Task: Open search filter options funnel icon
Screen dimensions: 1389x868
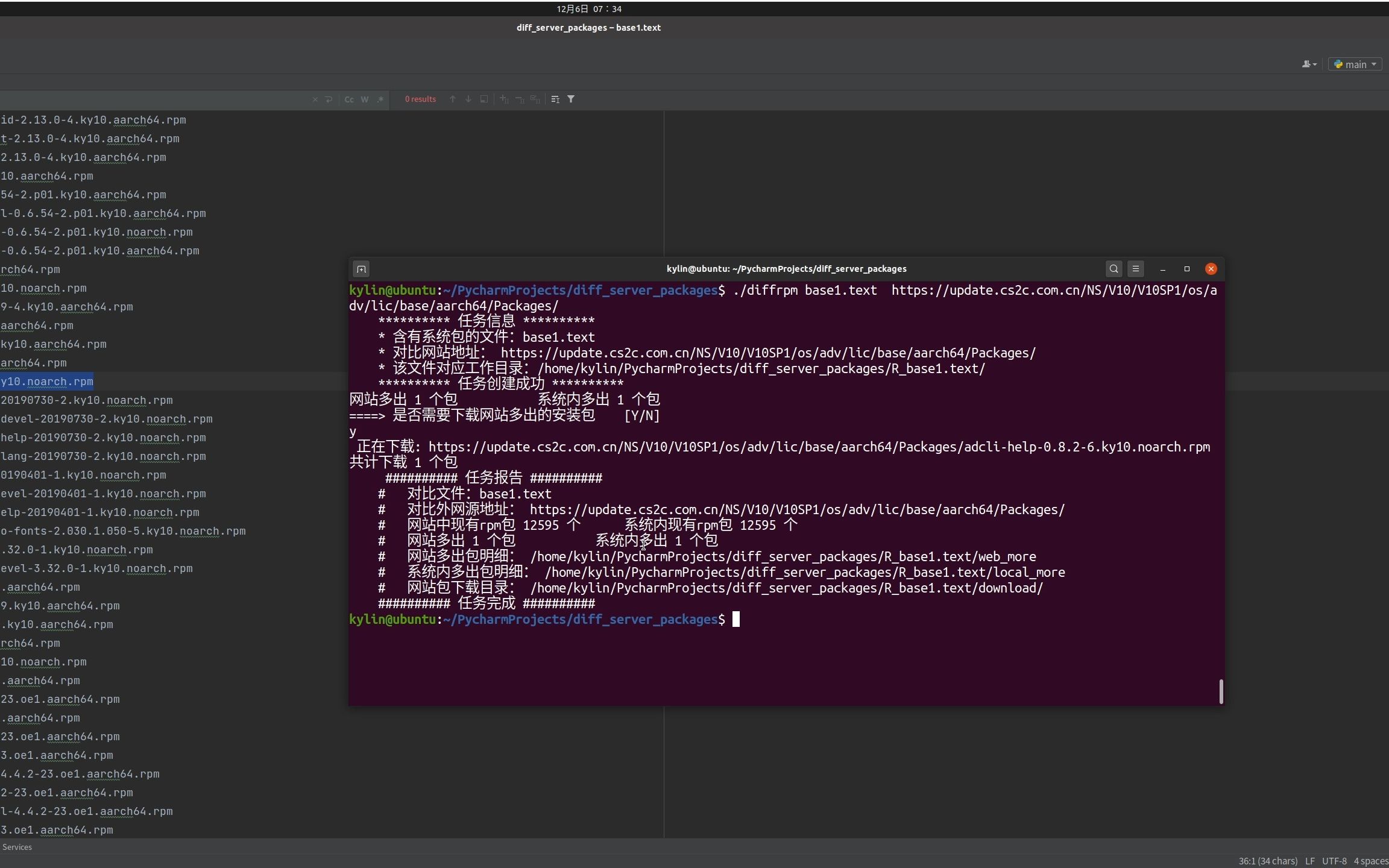Action: pyautogui.click(x=571, y=99)
